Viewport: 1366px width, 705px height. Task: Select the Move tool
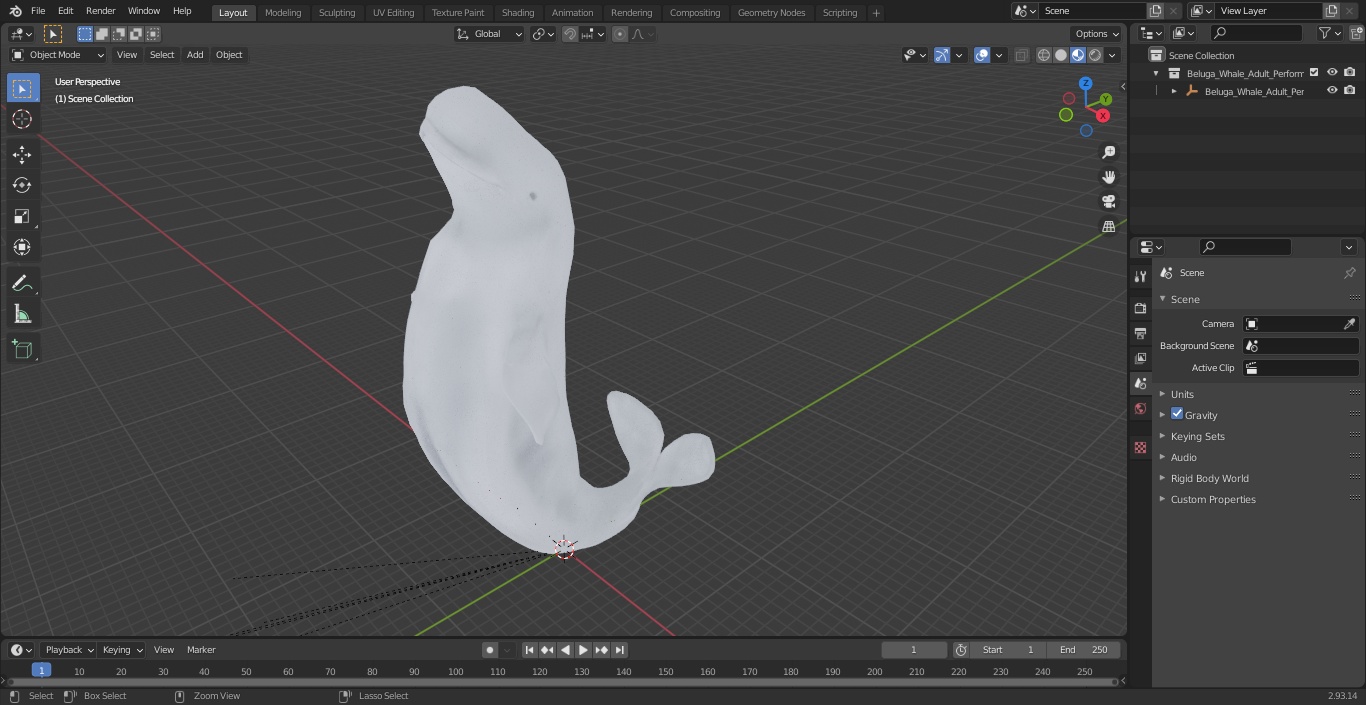point(22,155)
